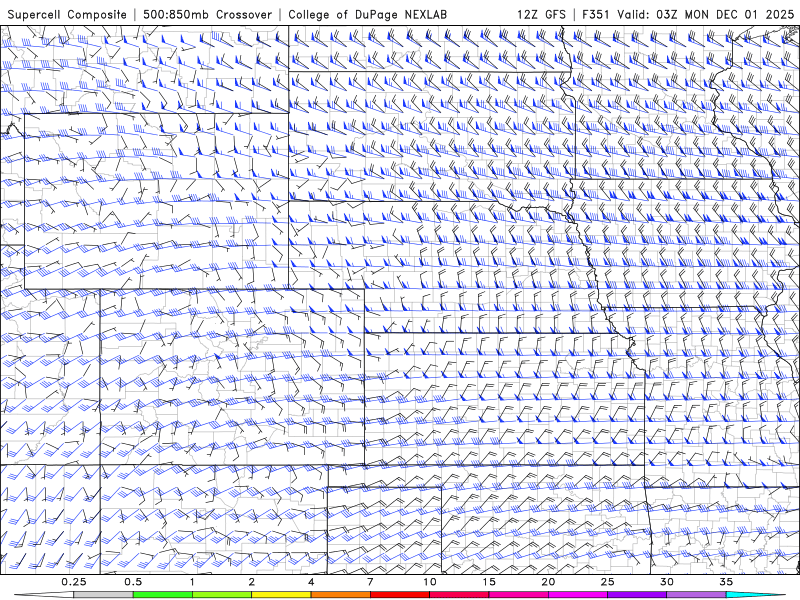Image resolution: width=800 pixels, height=600 pixels.
Task: Click the magenta 20–25 color bar segment
Action: pyautogui.click(x=578, y=595)
